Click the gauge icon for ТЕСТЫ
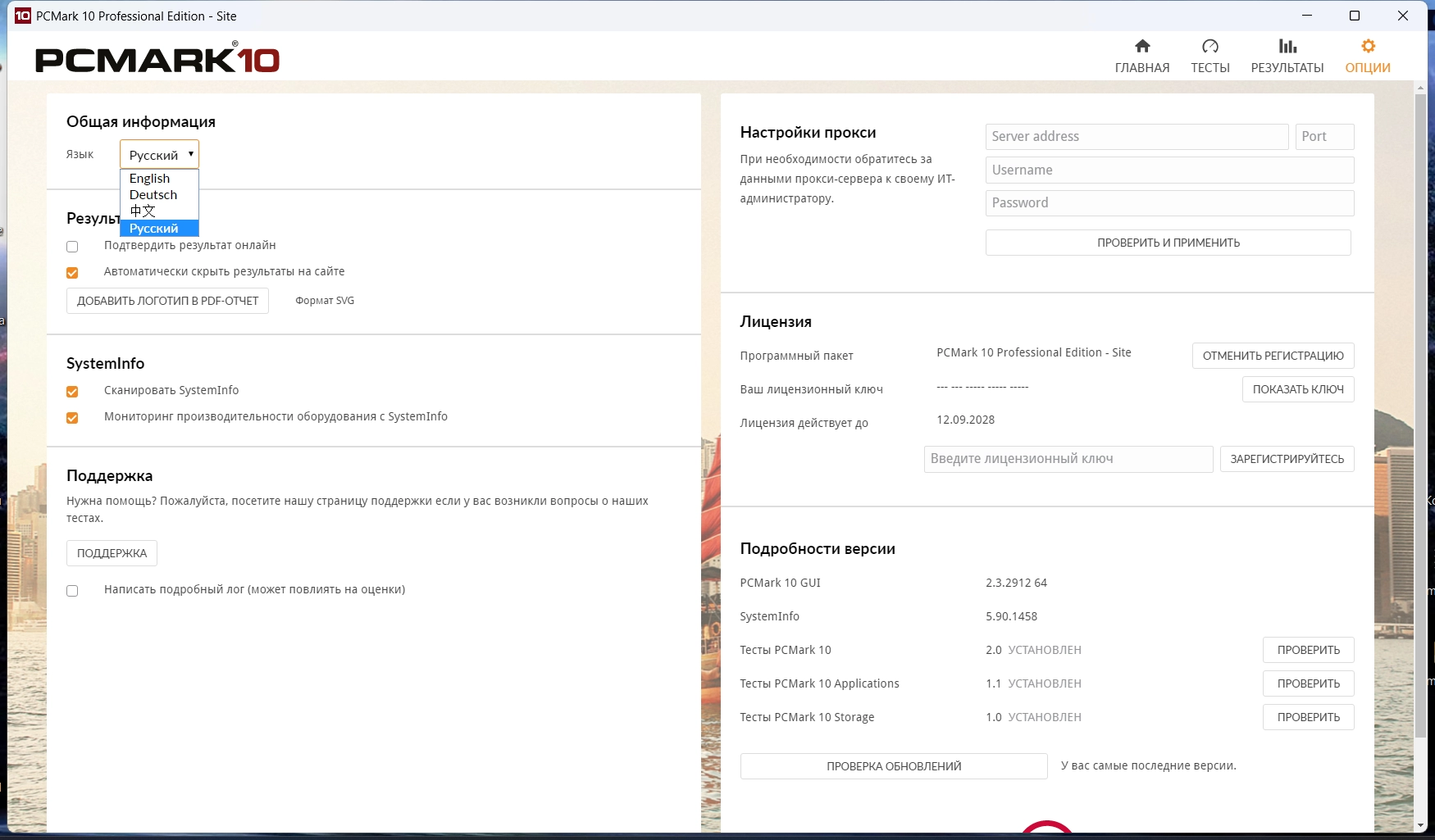Image resolution: width=1435 pixels, height=840 pixels. pos(1210,46)
